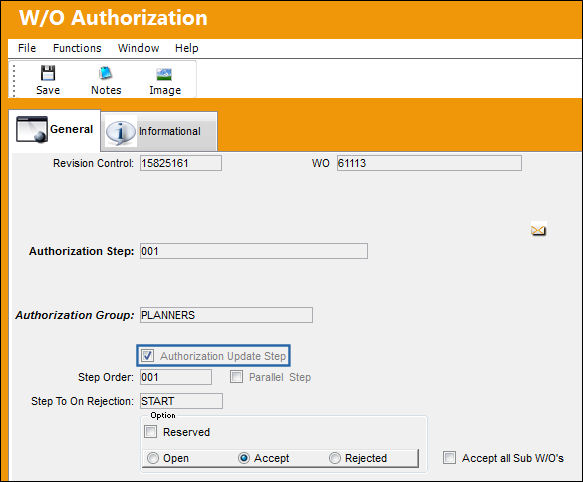Click the 'Authorization Step:' label text

click(x=81, y=251)
